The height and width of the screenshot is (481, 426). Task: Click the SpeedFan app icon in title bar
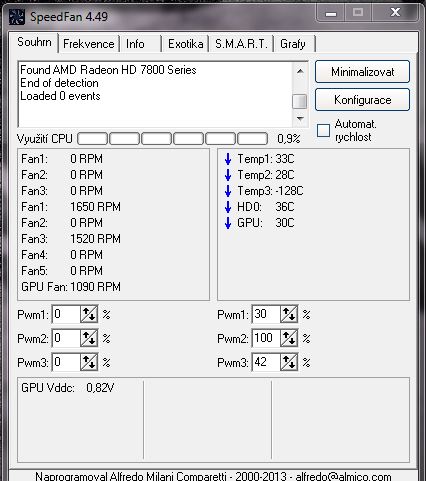coord(16,17)
